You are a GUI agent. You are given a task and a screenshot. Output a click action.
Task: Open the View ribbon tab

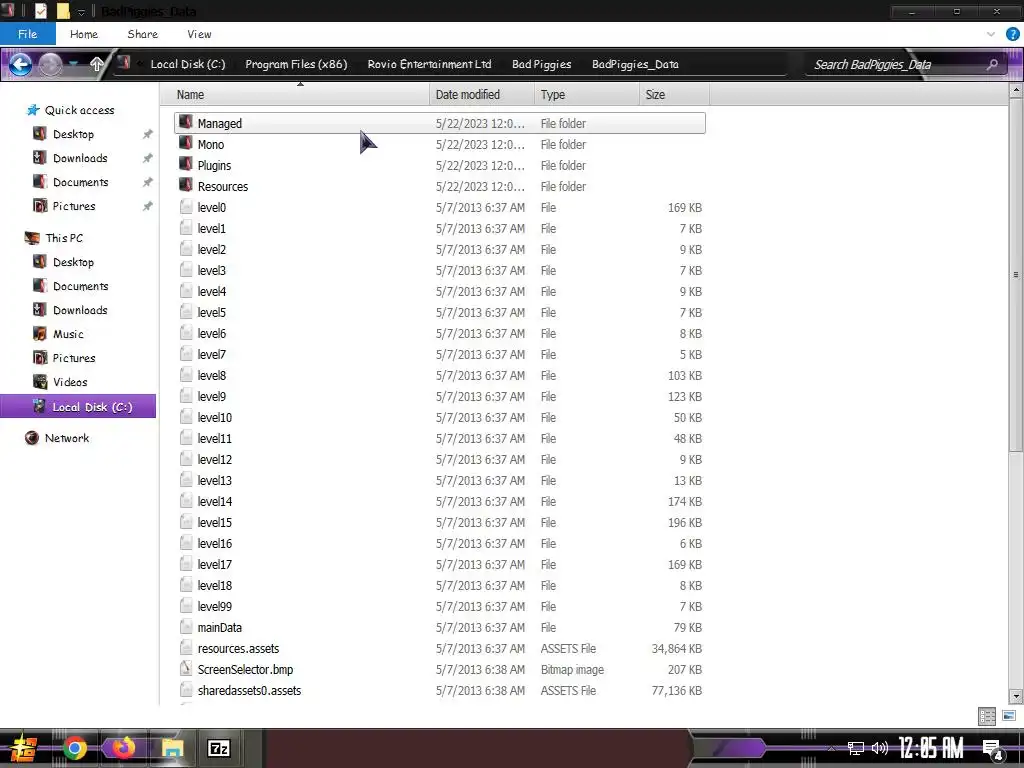tap(199, 34)
